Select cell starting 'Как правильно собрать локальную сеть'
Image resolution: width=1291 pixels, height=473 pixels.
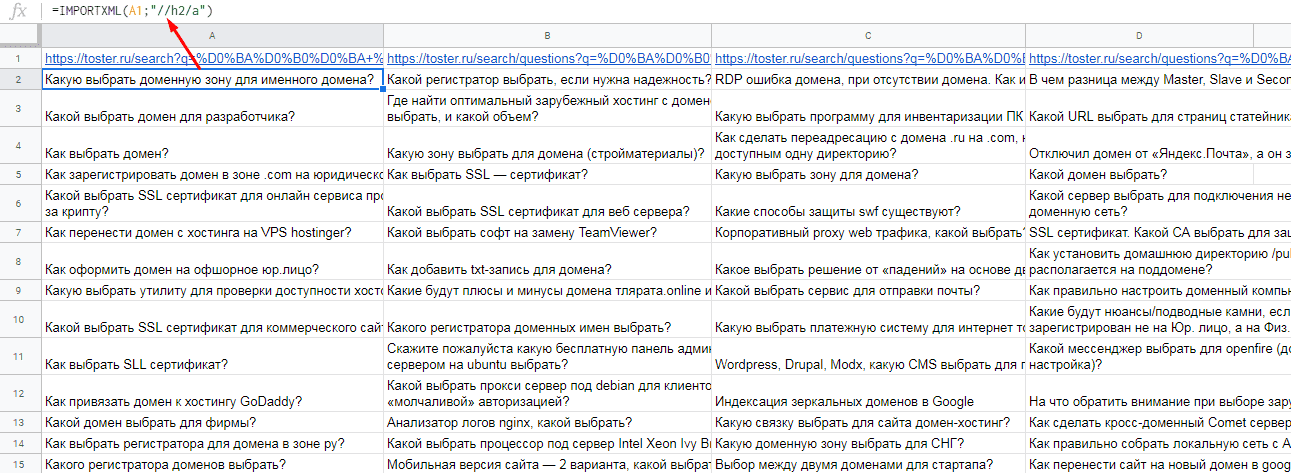[1159, 443]
